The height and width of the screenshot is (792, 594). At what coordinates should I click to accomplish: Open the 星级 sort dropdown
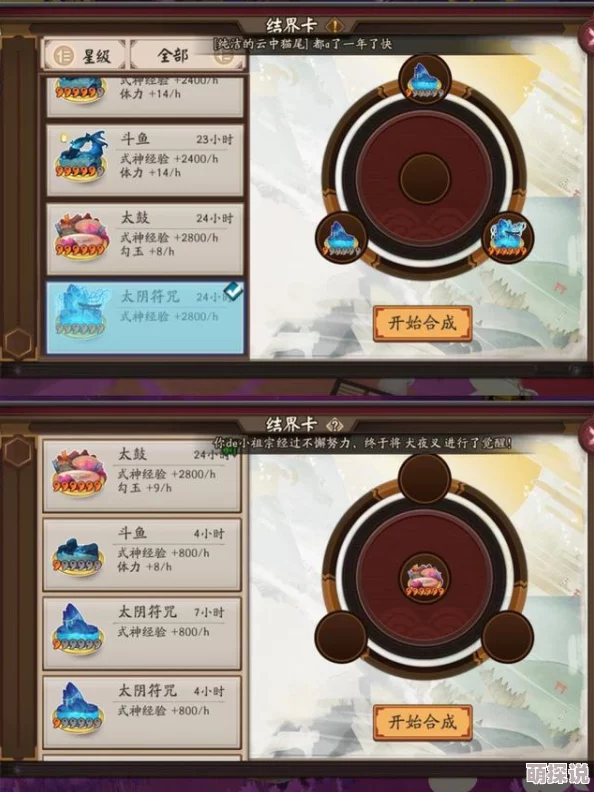pos(84,55)
